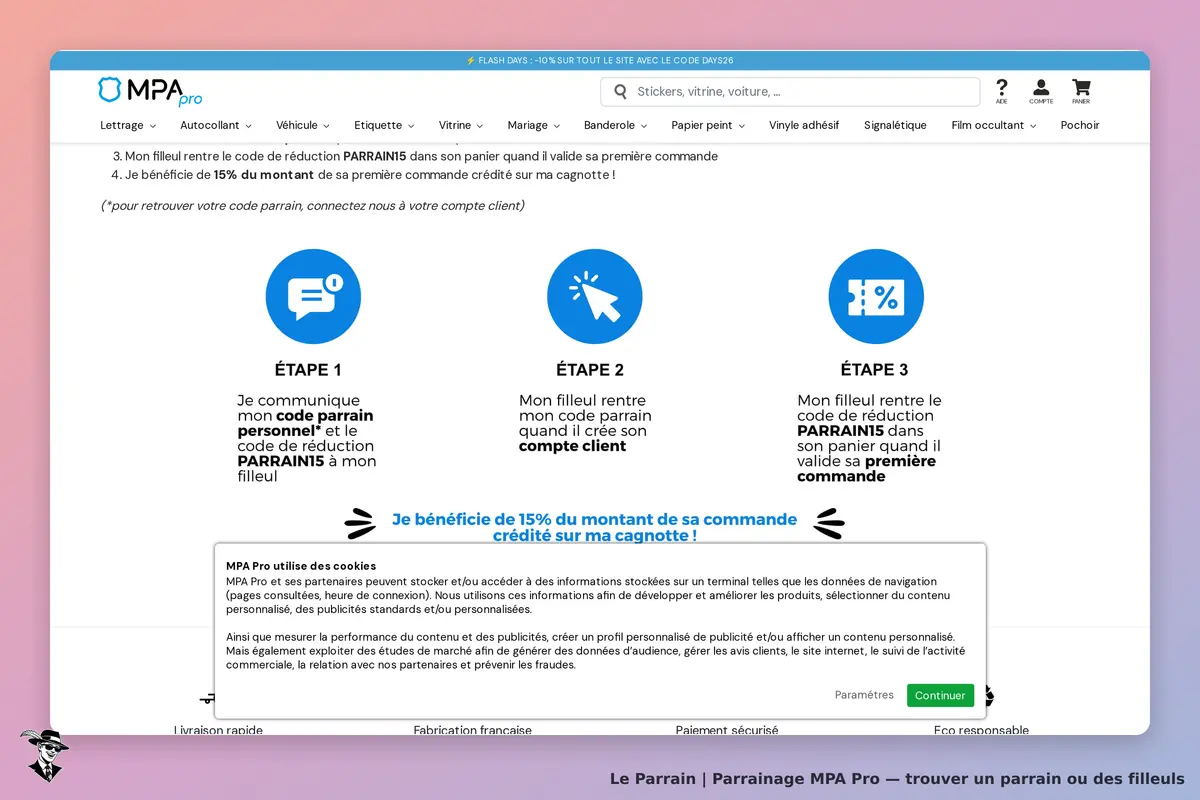
Task: Click 'Fabrication française' footer label
Action: pos(473,730)
